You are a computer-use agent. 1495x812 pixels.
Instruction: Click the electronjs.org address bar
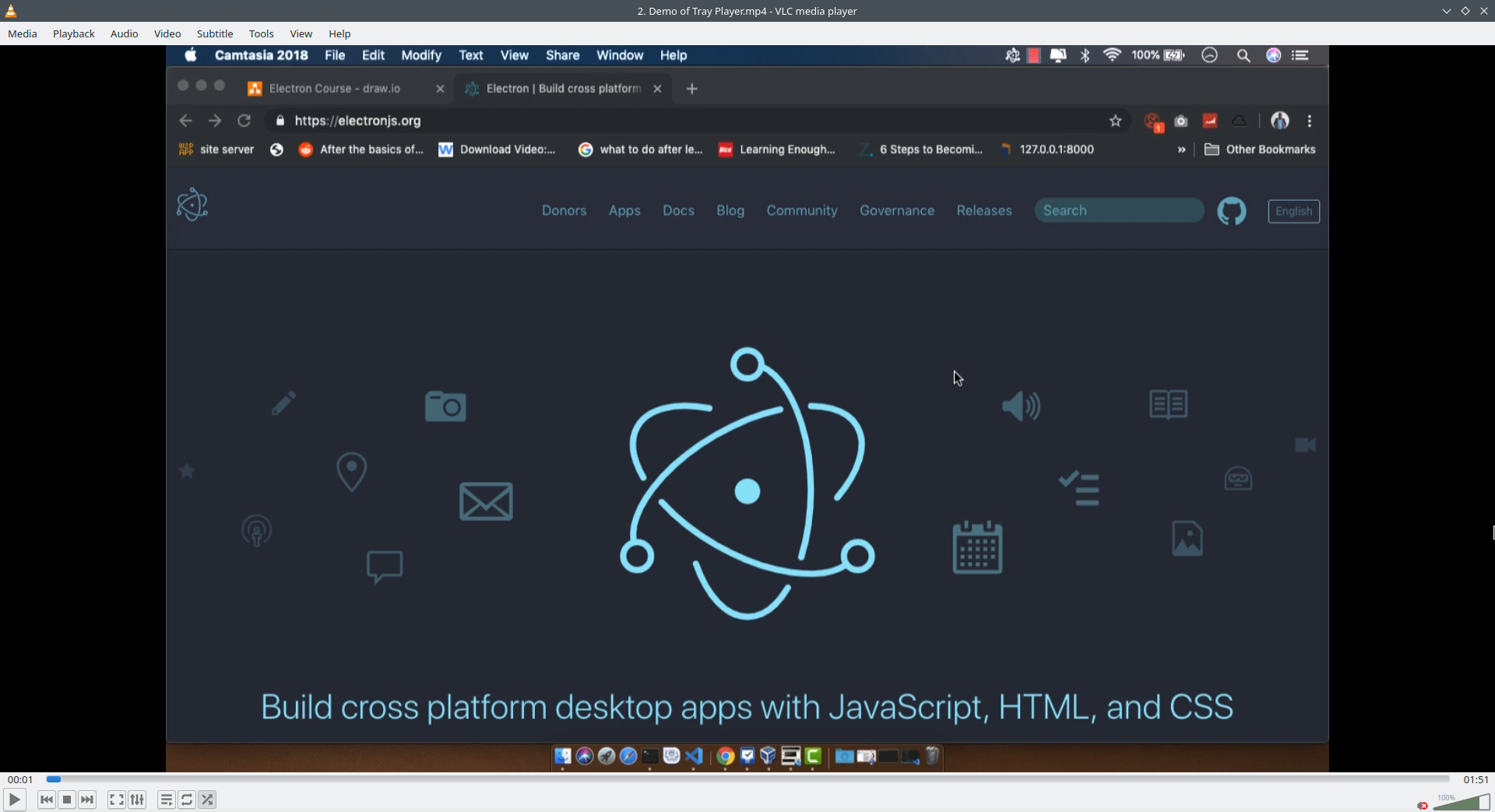point(685,121)
